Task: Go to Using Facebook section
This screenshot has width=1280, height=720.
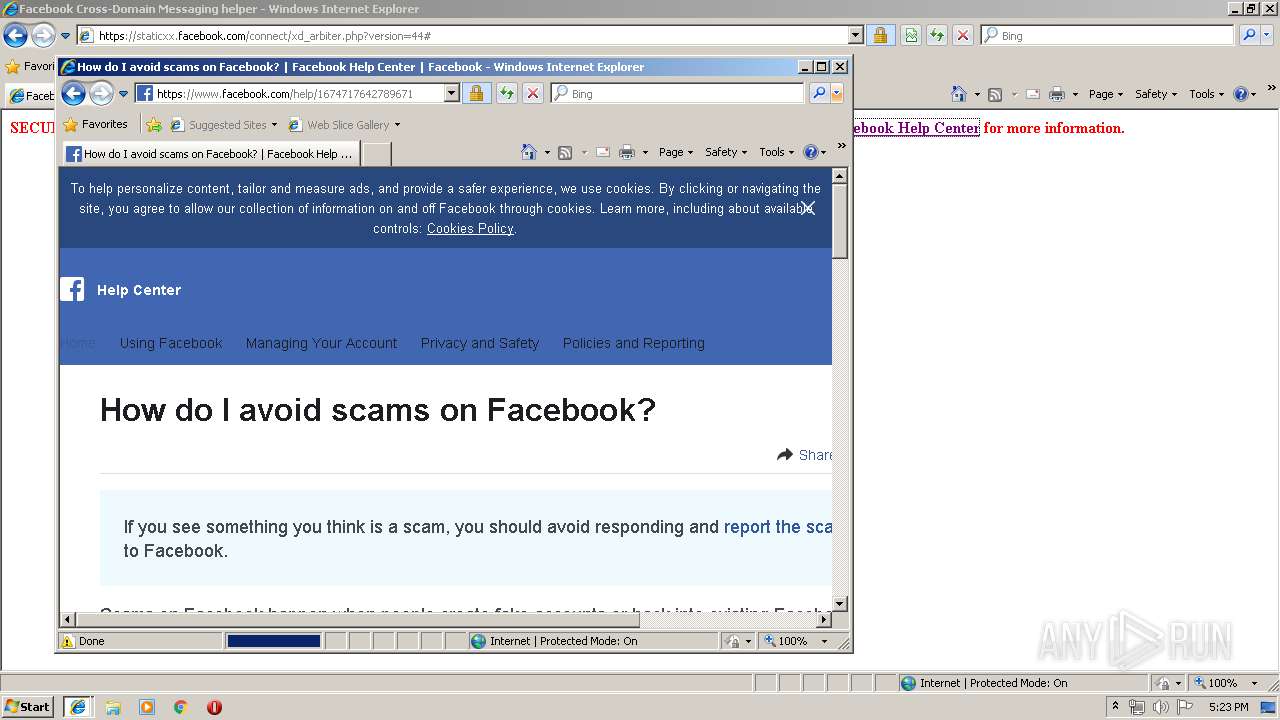Action: point(171,343)
